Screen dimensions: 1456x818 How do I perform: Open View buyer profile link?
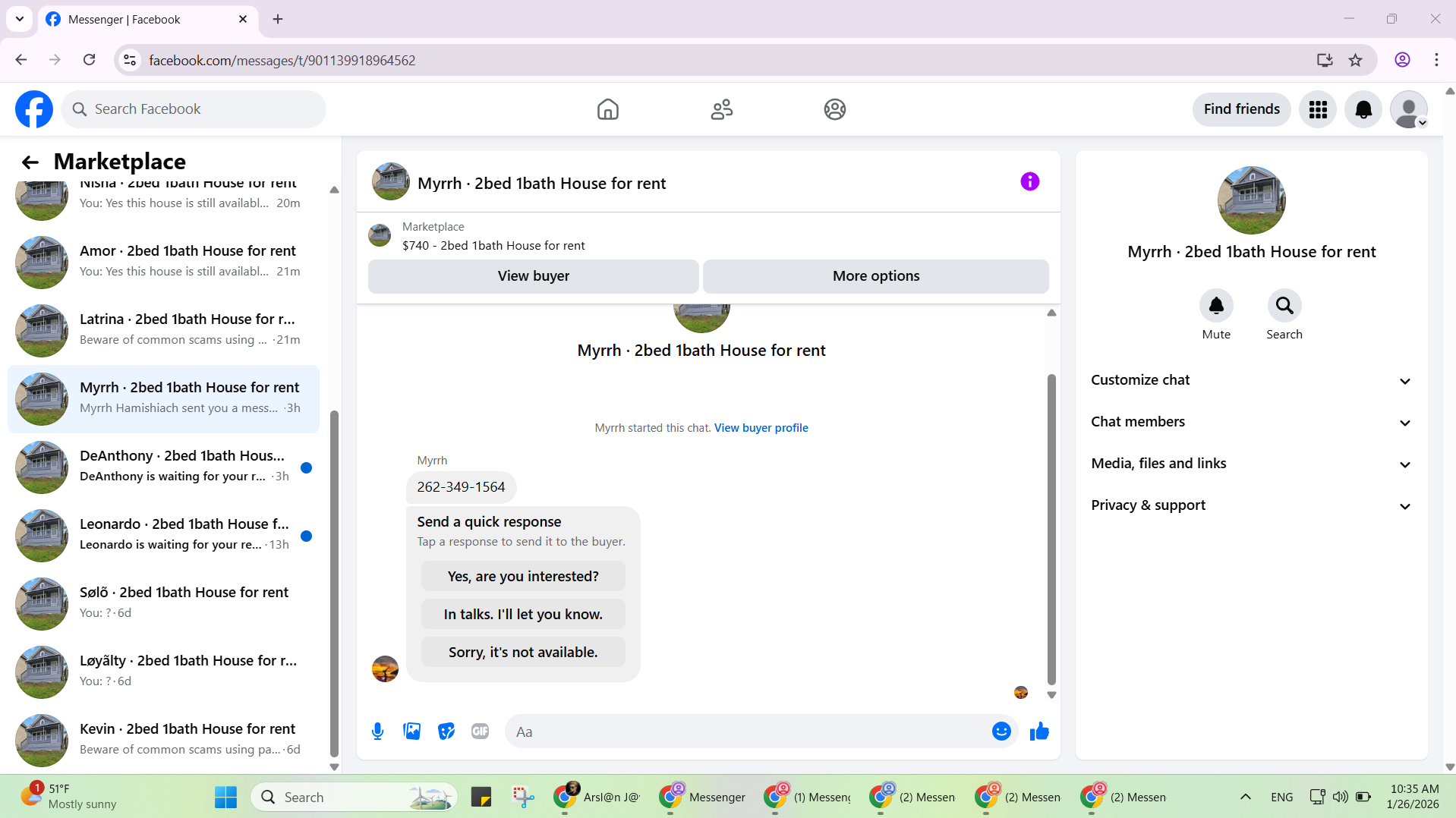(x=761, y=428)
